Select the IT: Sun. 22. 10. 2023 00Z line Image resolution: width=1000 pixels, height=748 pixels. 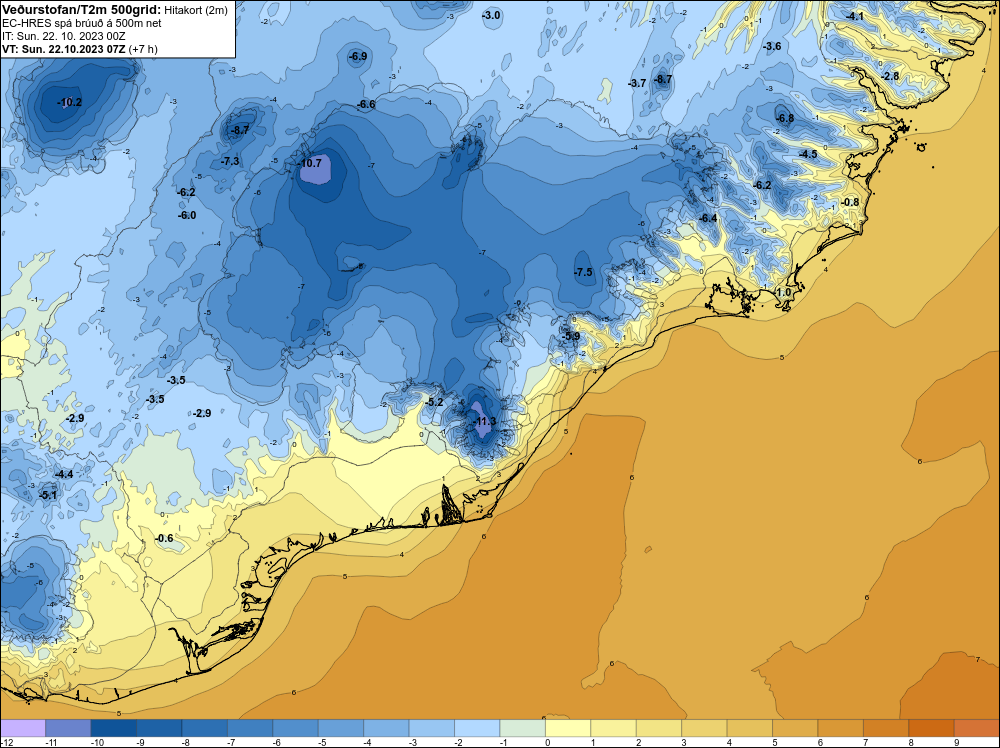(64, 36)
